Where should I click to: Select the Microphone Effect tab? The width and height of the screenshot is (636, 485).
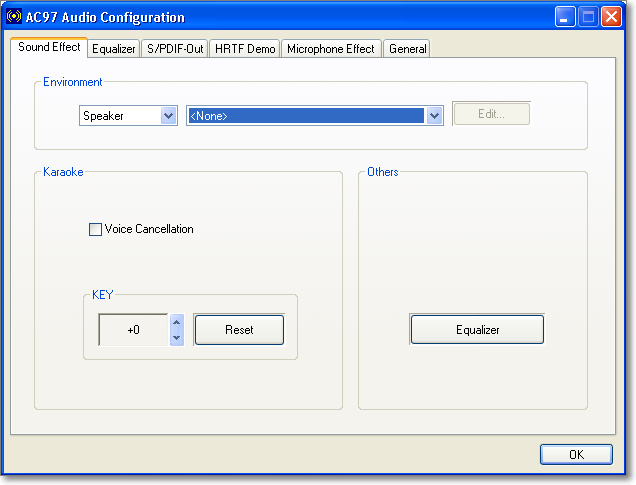coord(331,49)
